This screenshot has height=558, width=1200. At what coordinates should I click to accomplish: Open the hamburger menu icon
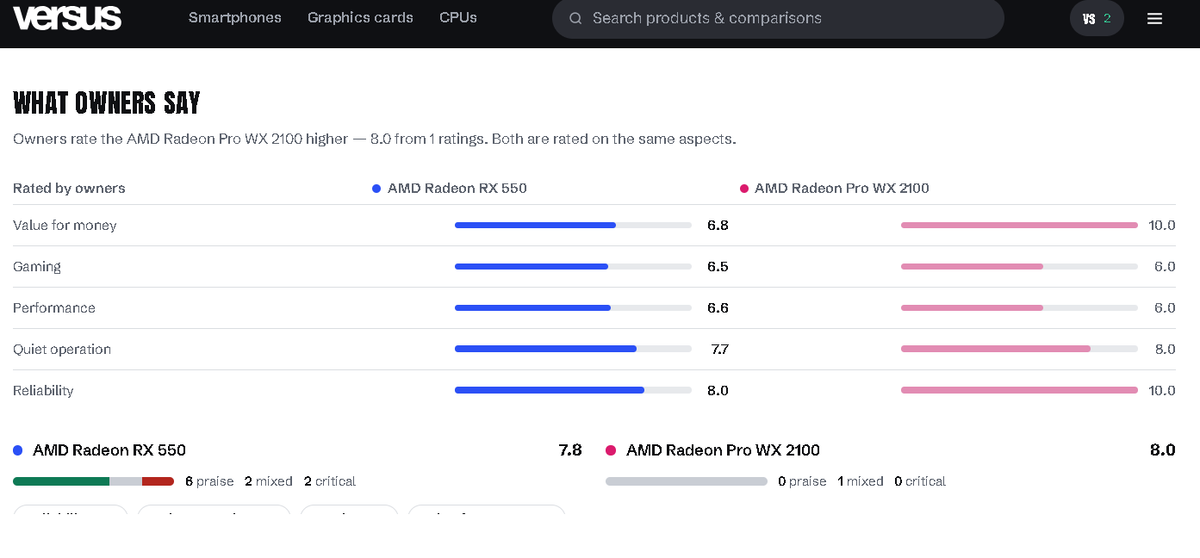tap(1155, 18)
